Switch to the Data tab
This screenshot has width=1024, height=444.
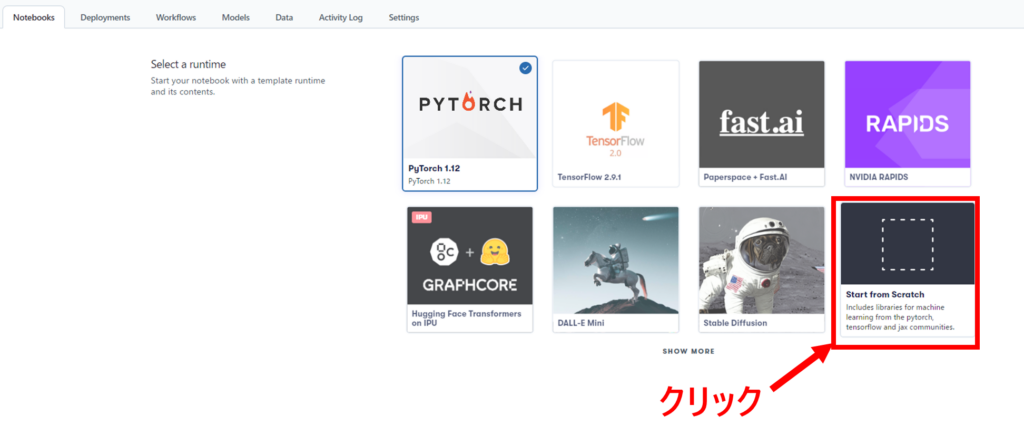pos(284,17)
